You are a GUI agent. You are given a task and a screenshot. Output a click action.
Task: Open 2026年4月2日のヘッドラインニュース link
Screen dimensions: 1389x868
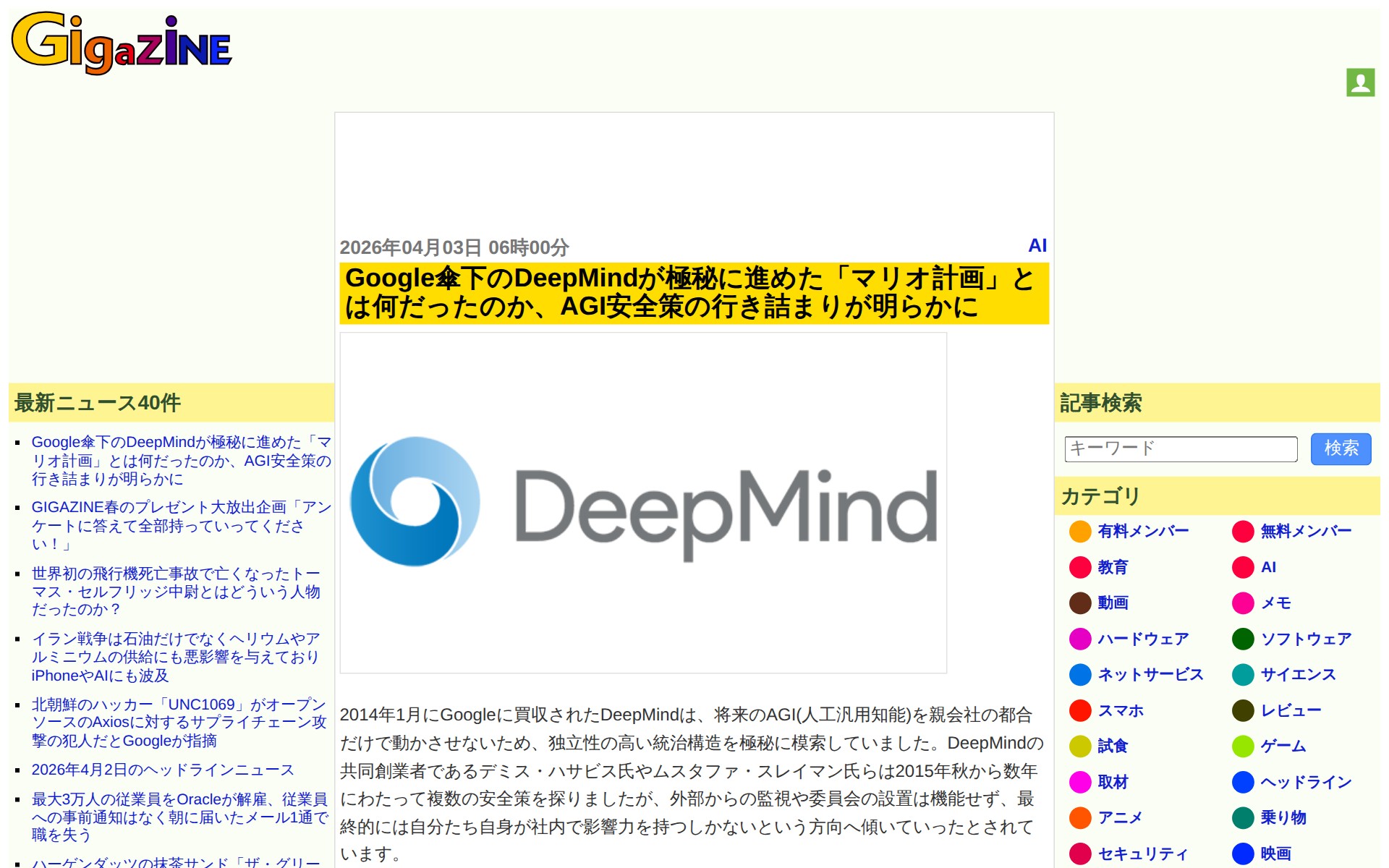point(163,770)
